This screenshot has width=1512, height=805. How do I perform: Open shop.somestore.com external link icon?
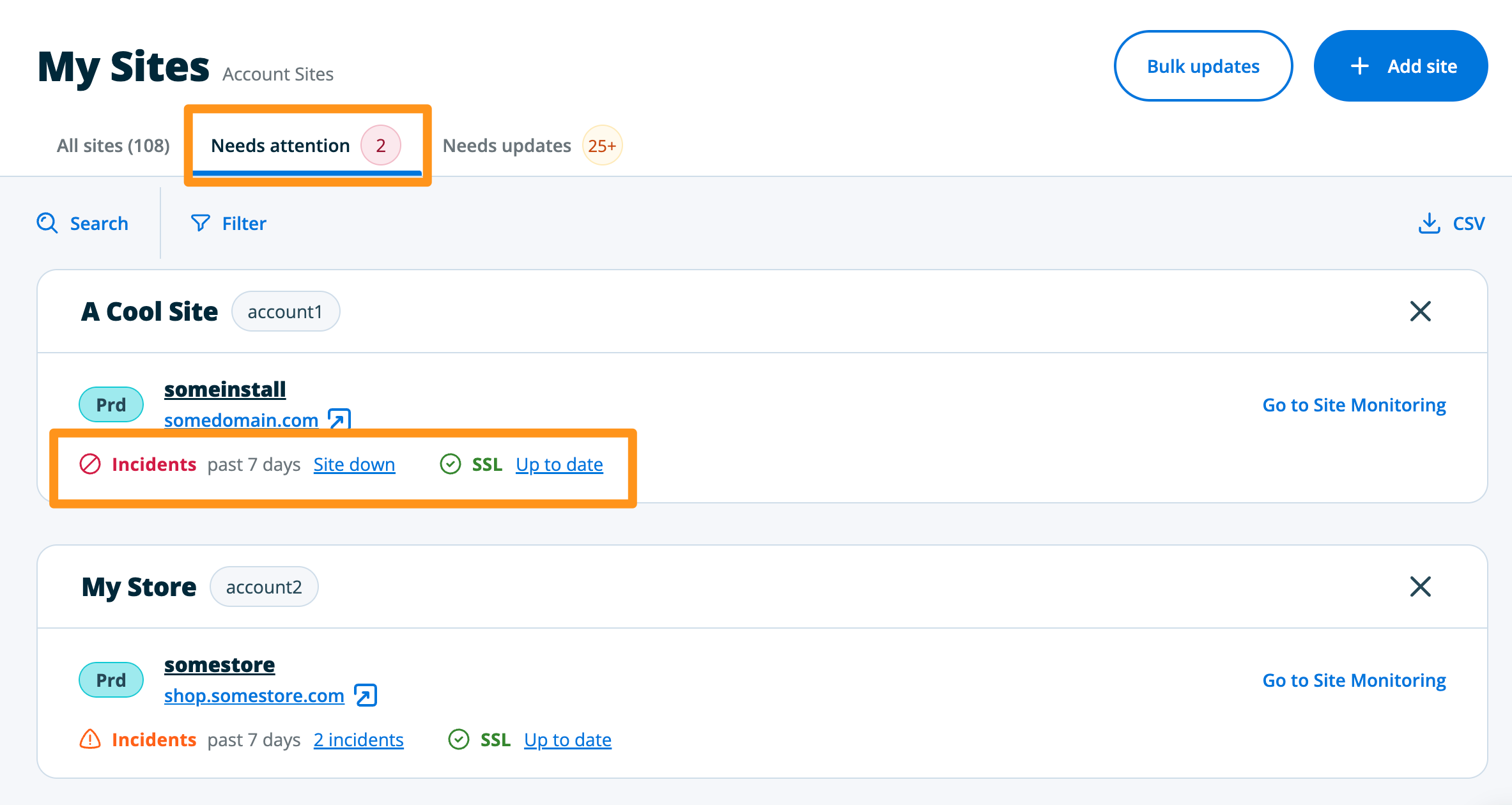point(366,695)
